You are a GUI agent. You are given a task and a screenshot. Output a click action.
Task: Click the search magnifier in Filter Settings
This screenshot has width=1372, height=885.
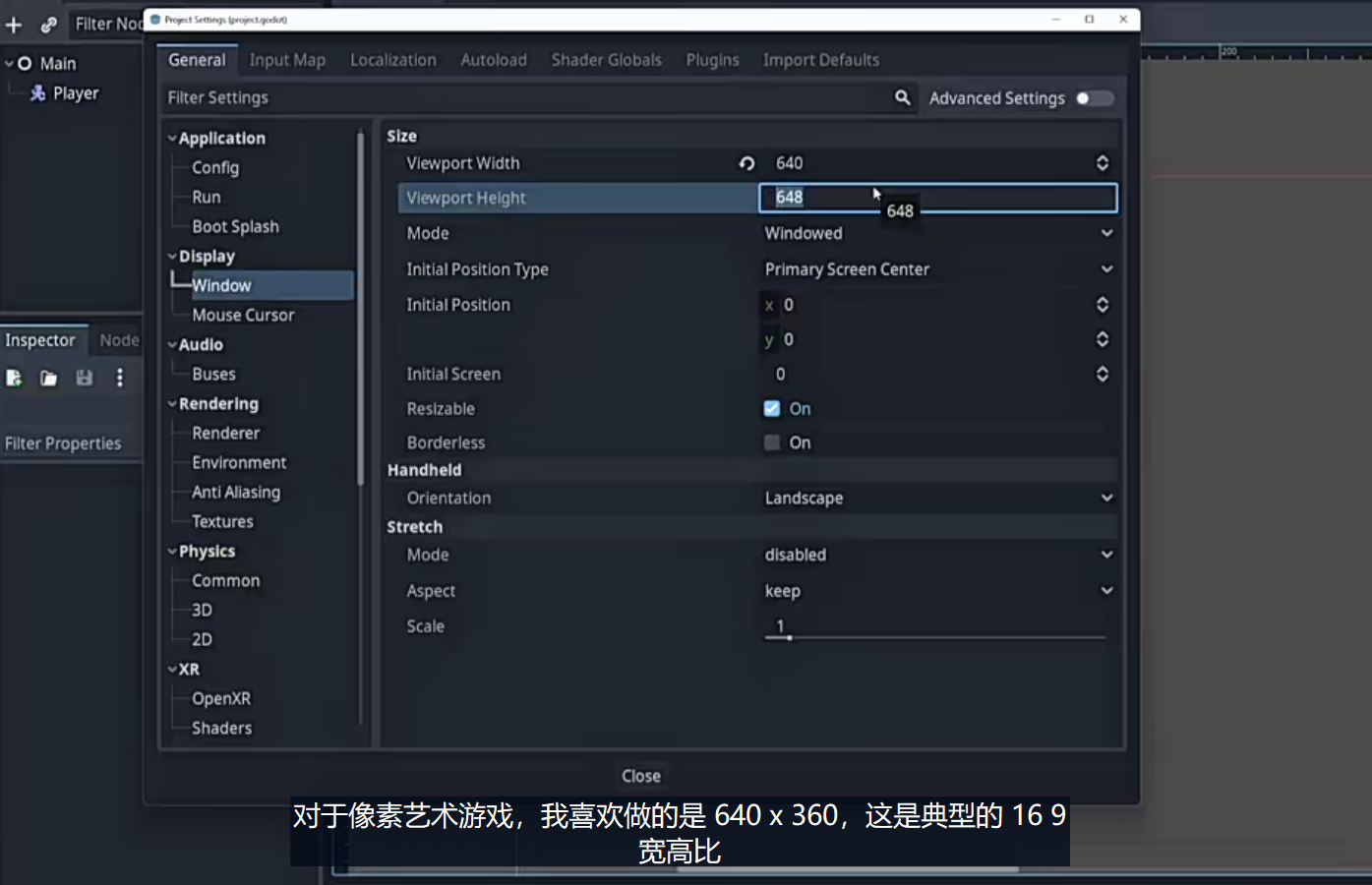coord(902,97)
